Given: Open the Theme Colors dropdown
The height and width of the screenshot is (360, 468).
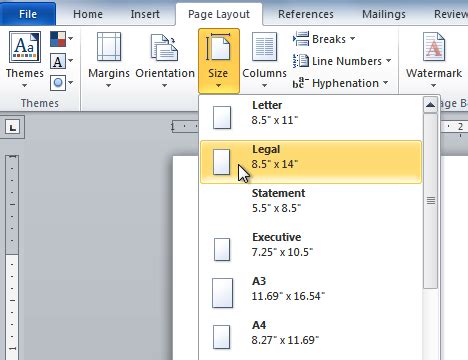Looking at the screenshot, I should click(61, 39).
